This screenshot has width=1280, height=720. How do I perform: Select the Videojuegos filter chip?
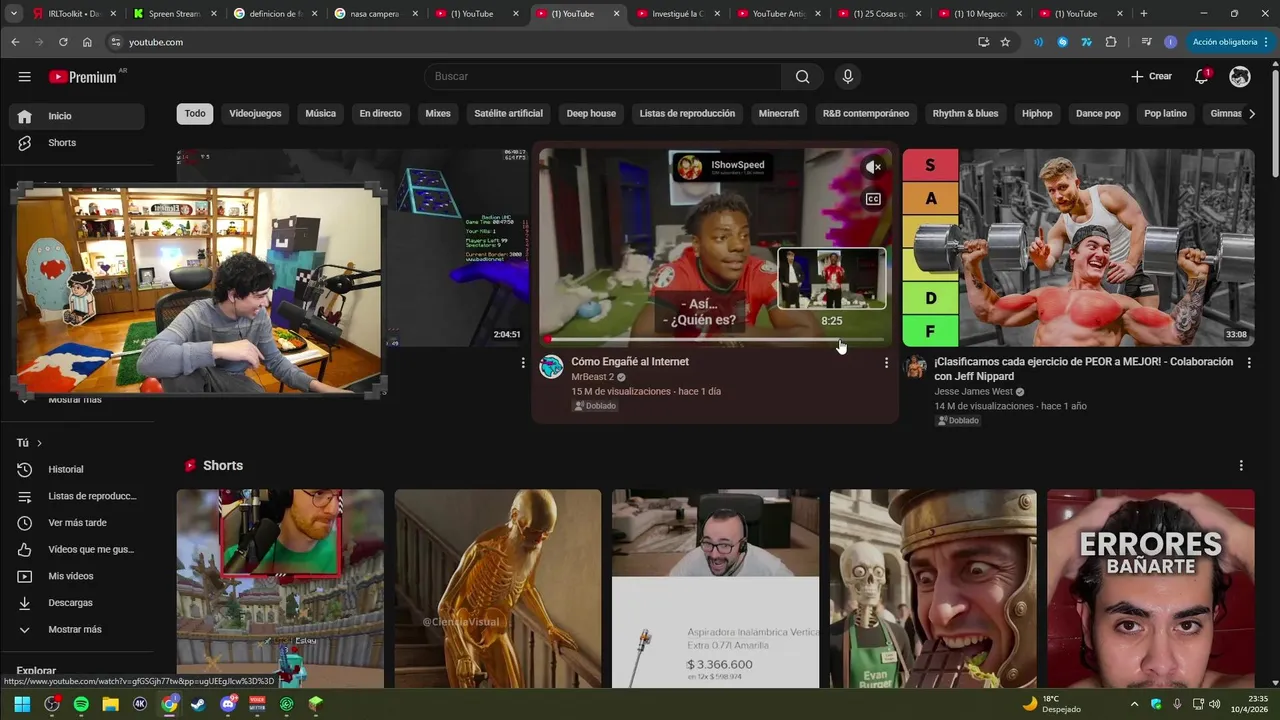pyautogui.click(x=255, y=114)
